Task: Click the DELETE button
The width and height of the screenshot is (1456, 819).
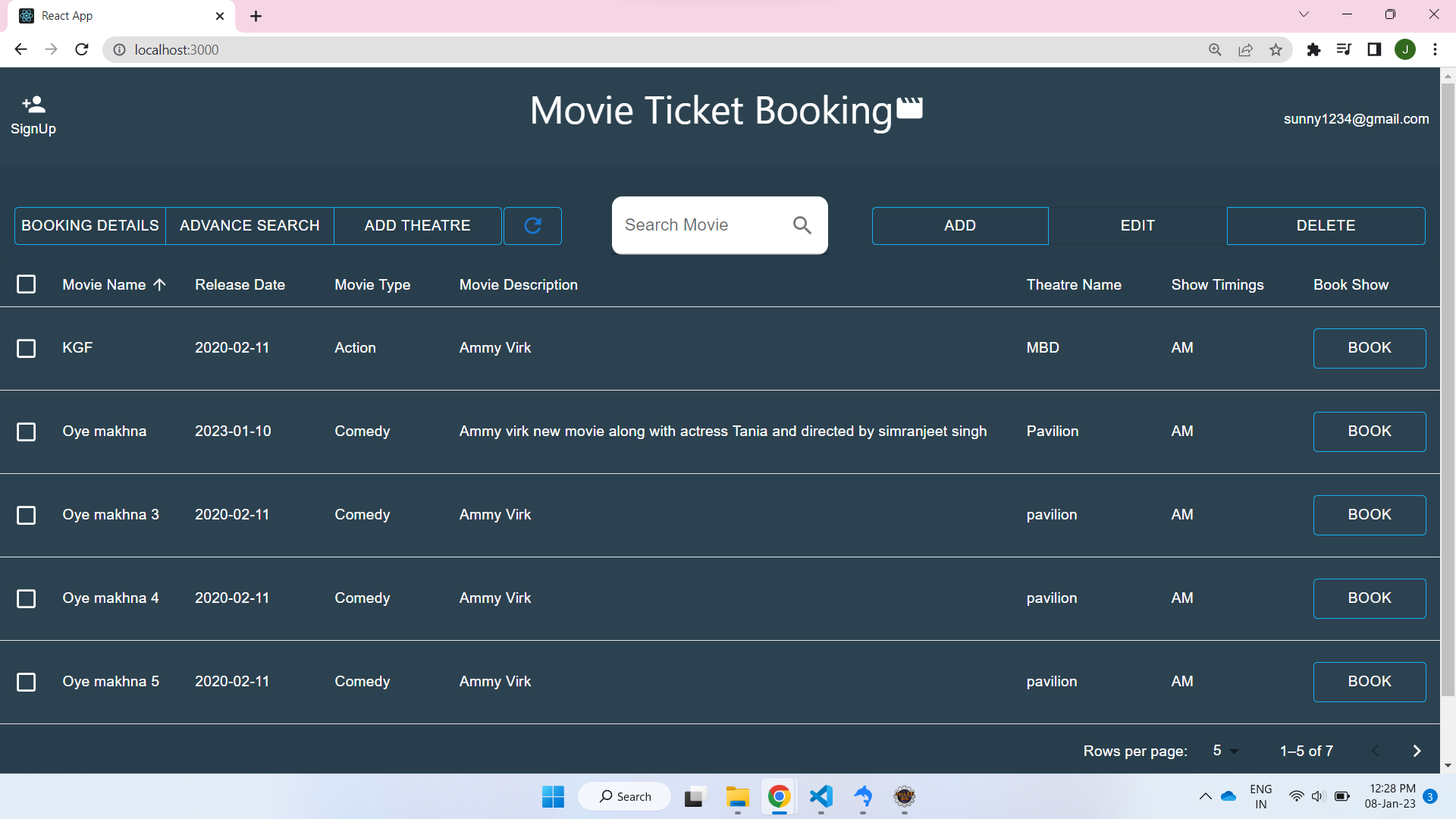Action: point(1326,225)
